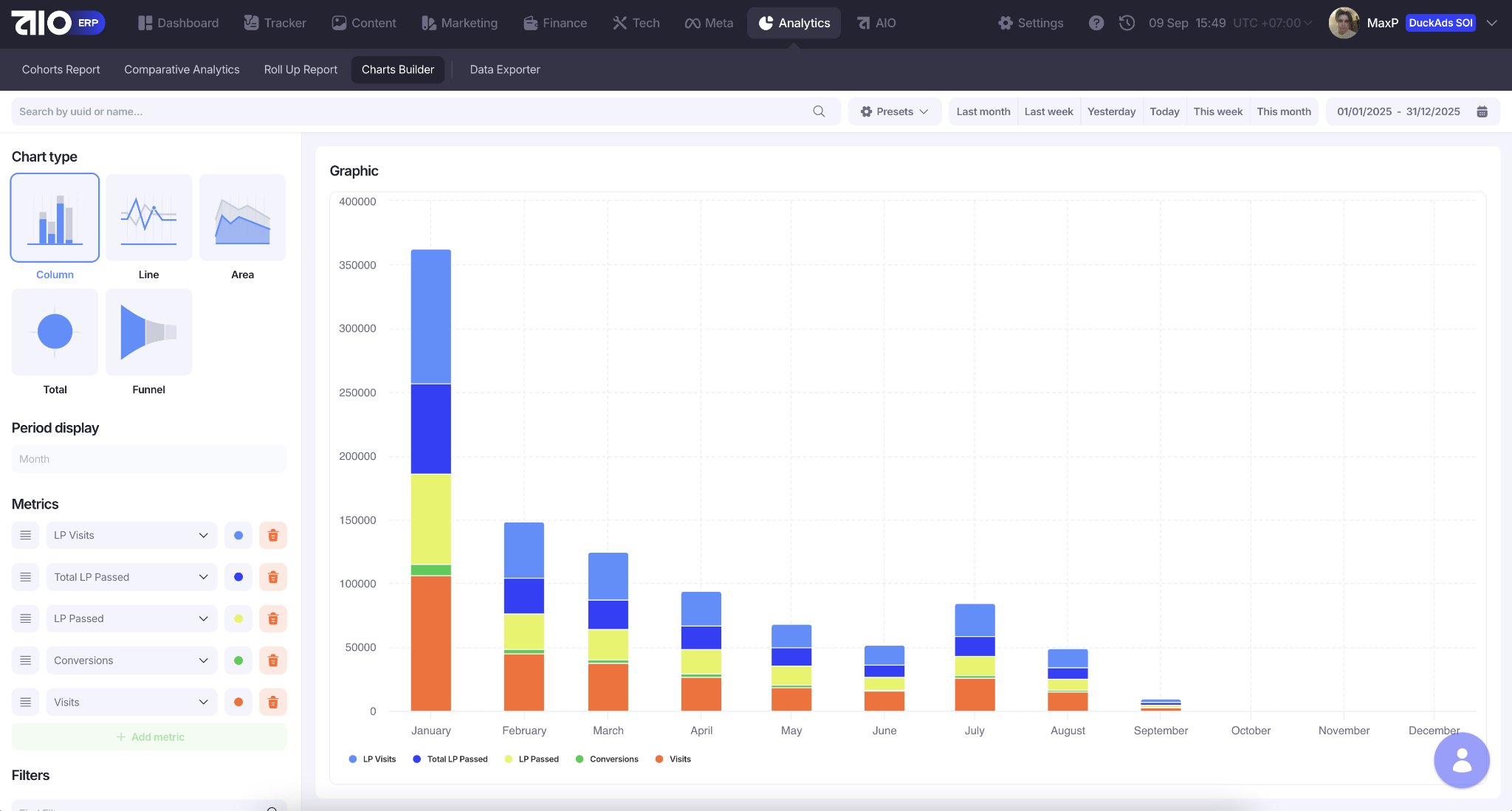The width and height of the screenshot is (1512, 811).
Task: Click the Add metric button
Action: (149, 737)
